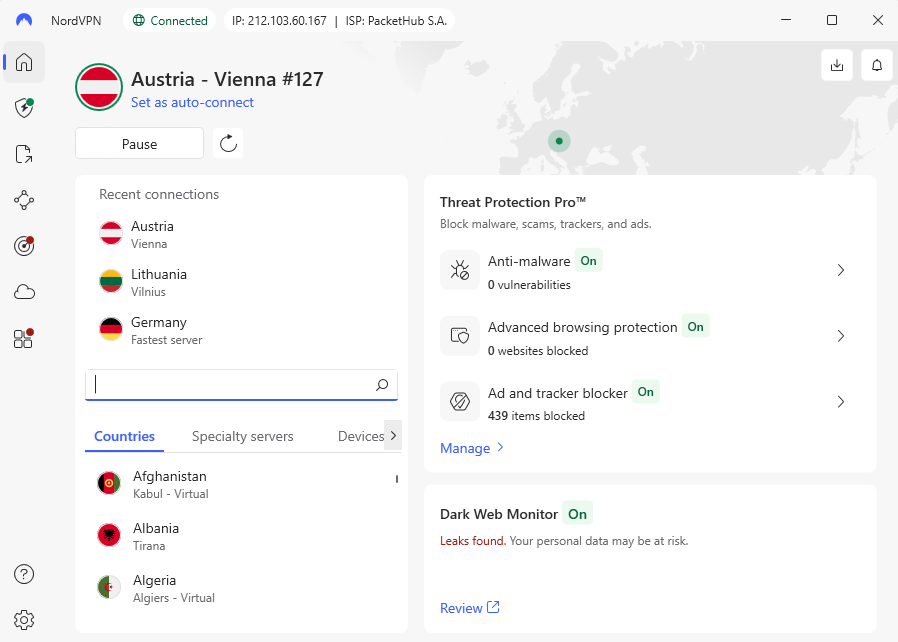Image resolution: width=898 pixels, height=642 pixels.
Task: Open the help panel via question mark icon
Action: [x=23, y=574]
